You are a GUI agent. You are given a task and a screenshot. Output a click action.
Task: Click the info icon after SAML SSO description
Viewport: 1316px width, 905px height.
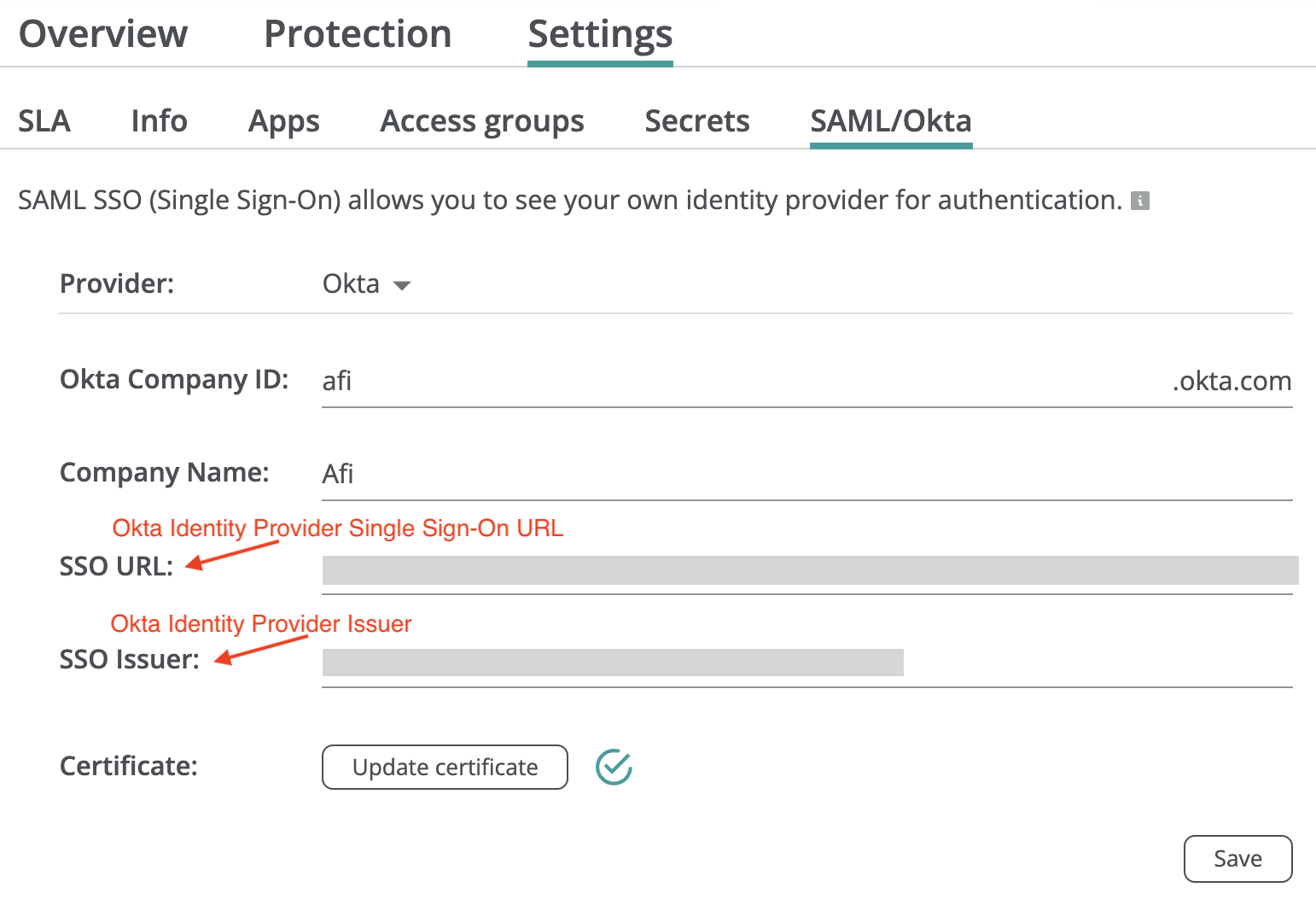coord(1139,201)
